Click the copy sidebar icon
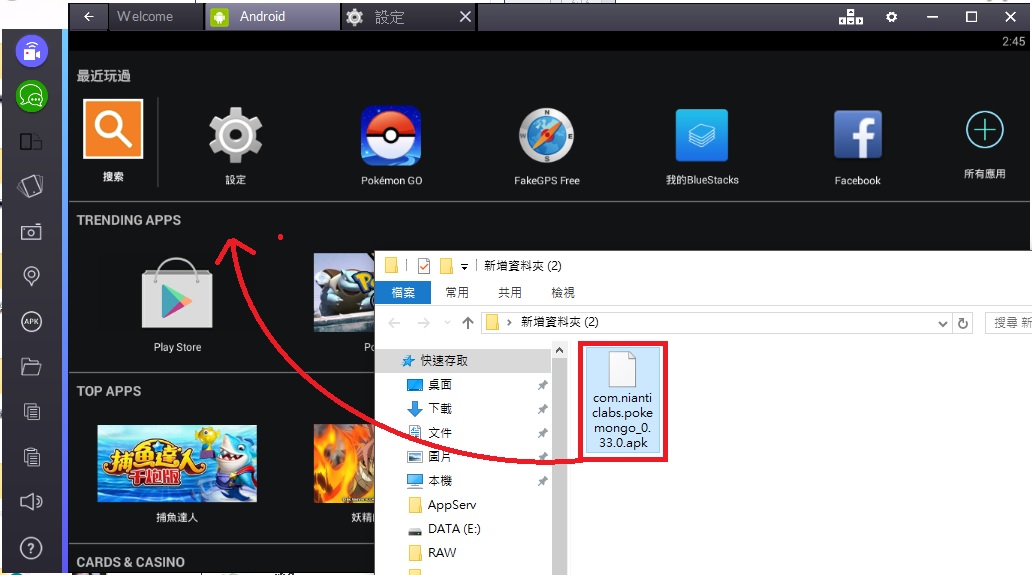1032x575 pixels. [x=32, y=412]
